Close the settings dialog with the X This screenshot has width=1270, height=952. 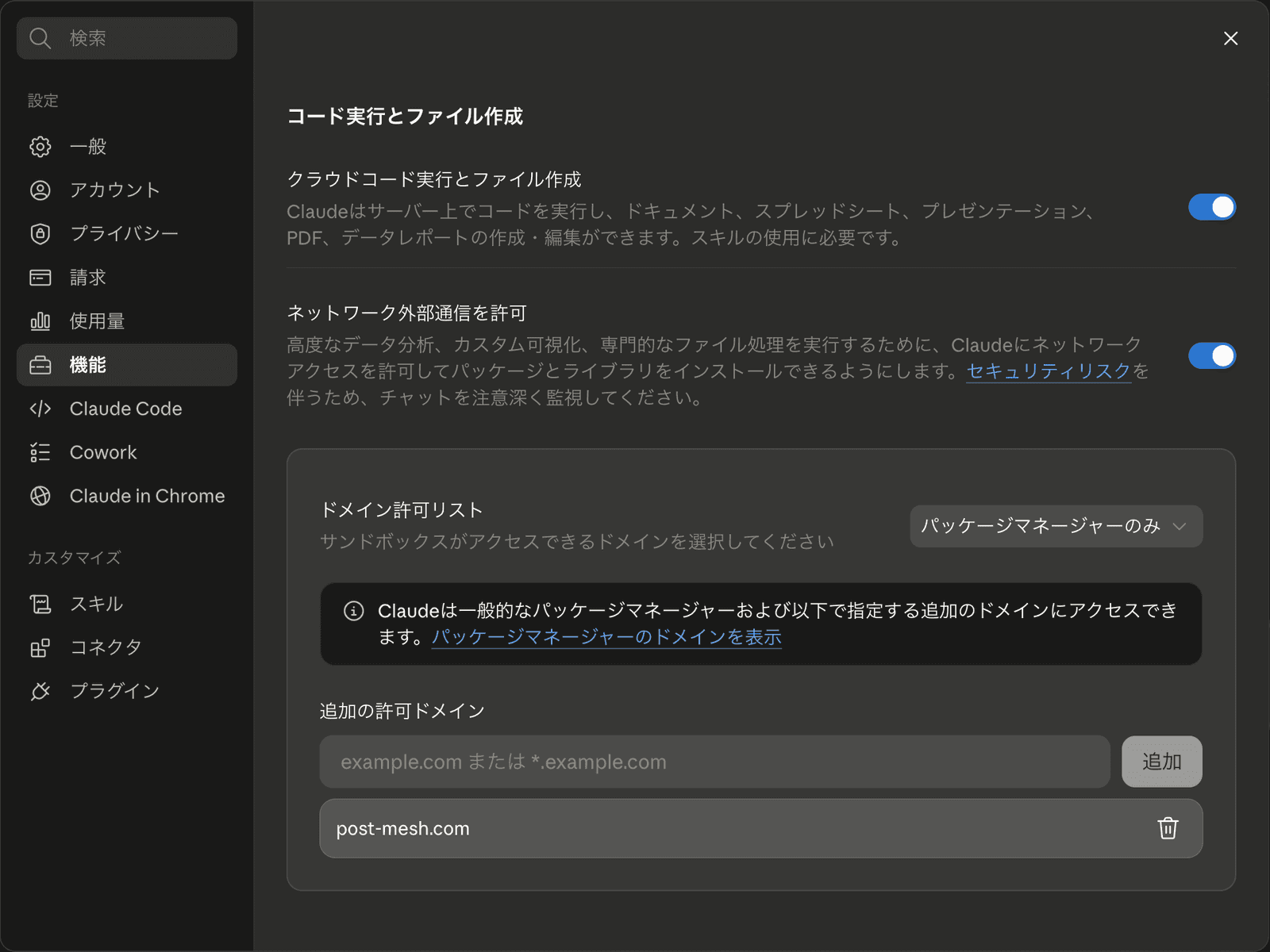[1231, 38]
